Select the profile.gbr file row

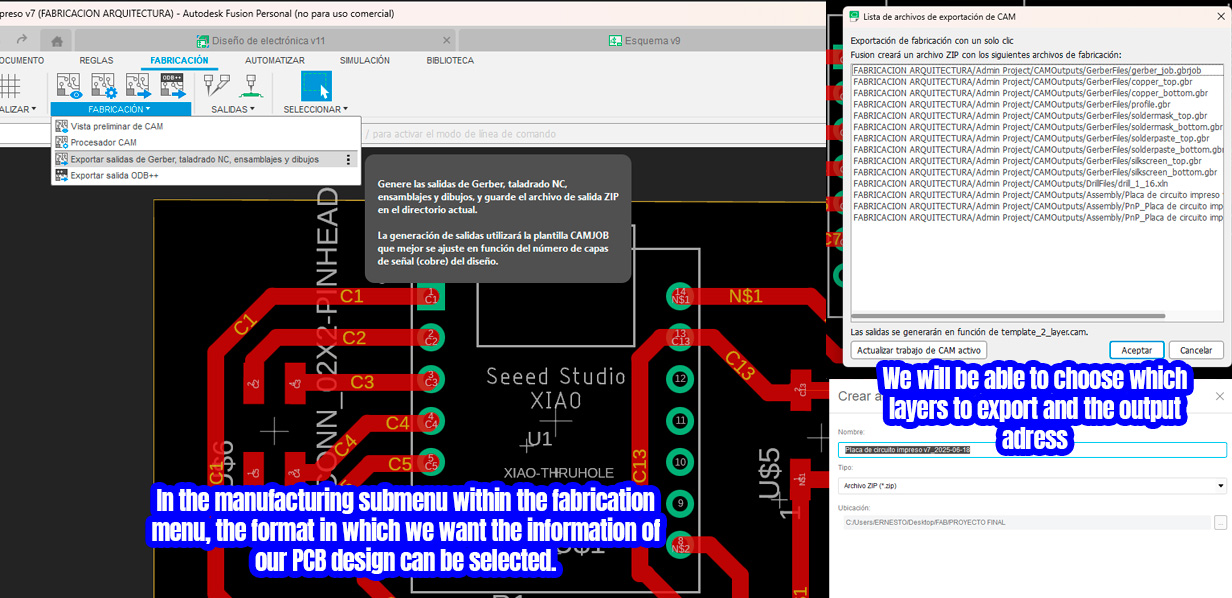1038,104
